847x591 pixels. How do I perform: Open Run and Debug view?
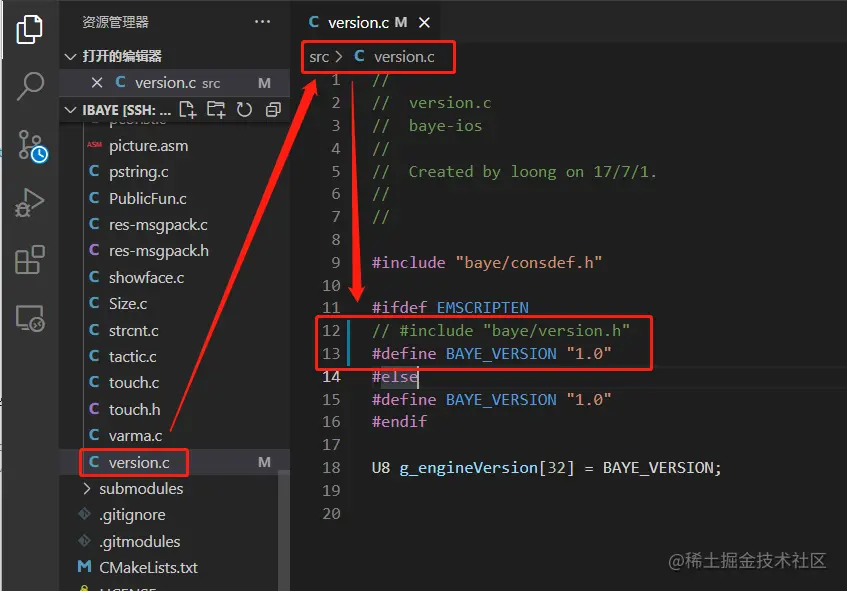pos(29,203)
